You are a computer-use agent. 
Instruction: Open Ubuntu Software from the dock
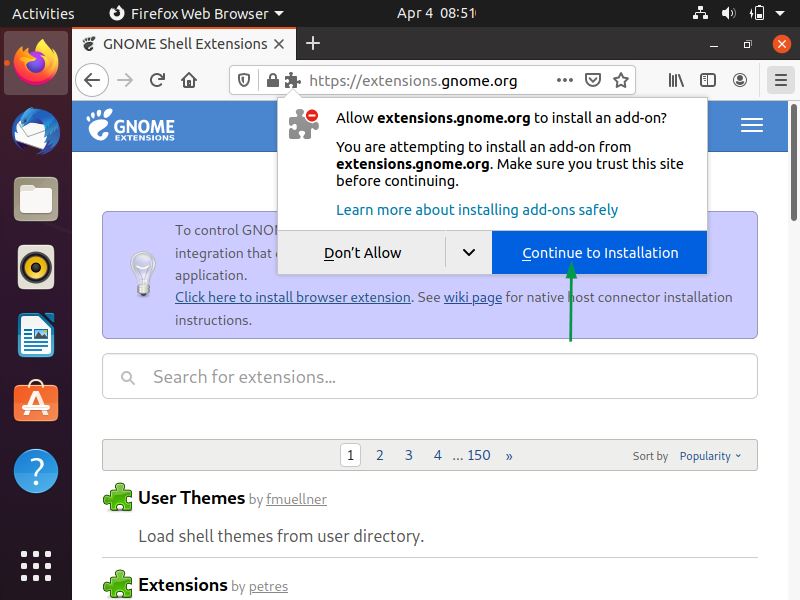(x=36, y=402)
